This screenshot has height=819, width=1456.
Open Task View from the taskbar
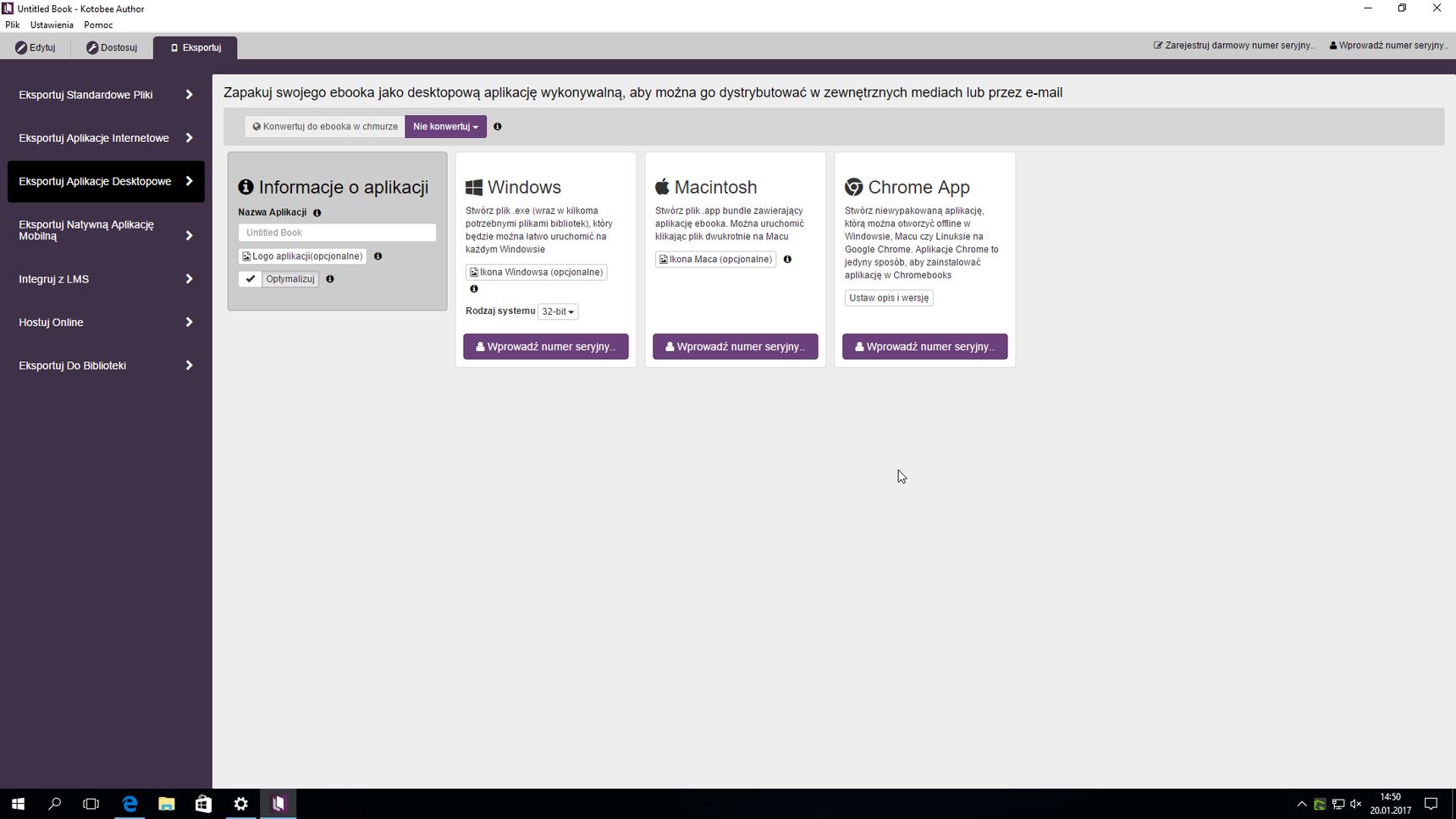91,804
